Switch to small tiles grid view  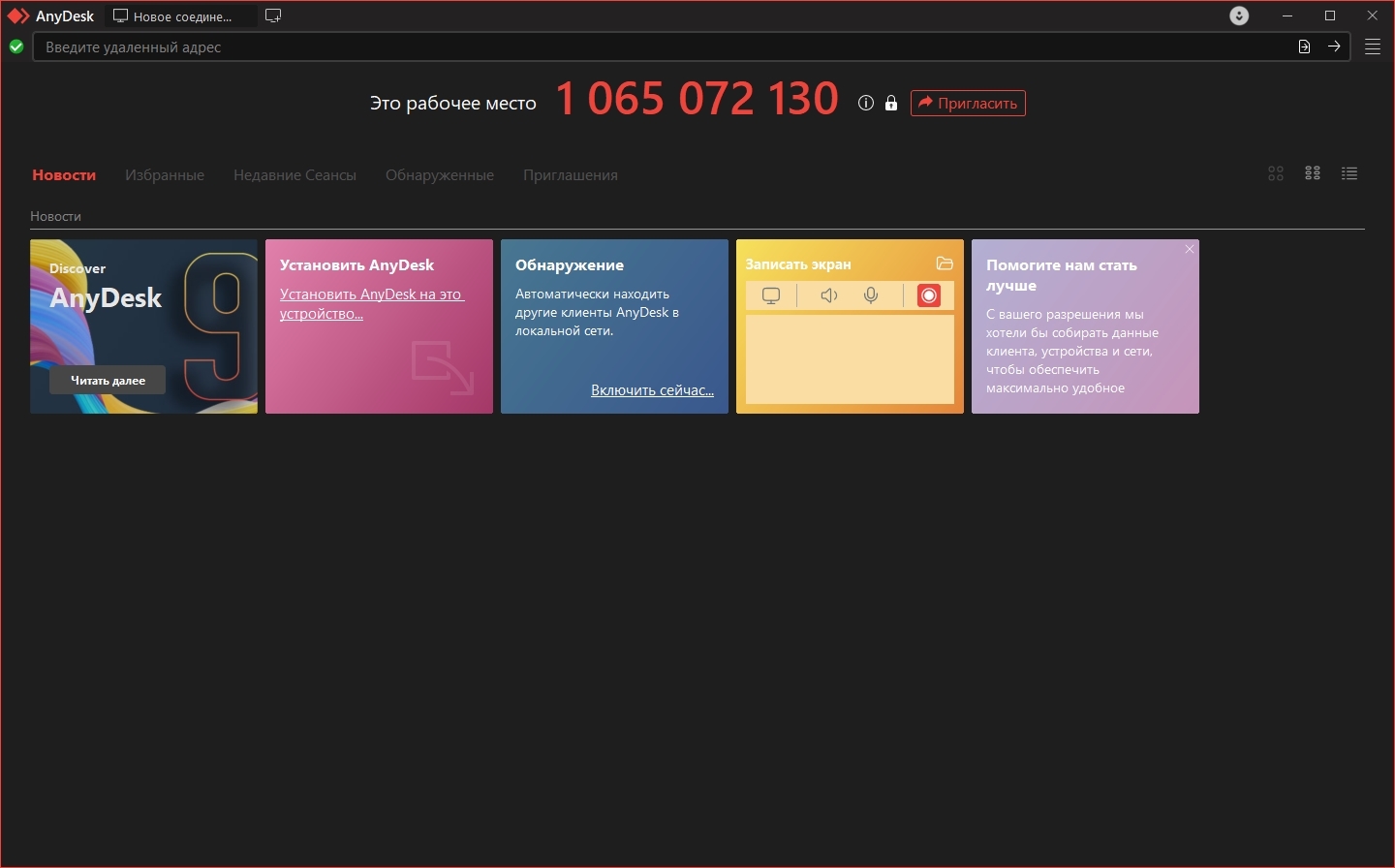[1313, 173]
